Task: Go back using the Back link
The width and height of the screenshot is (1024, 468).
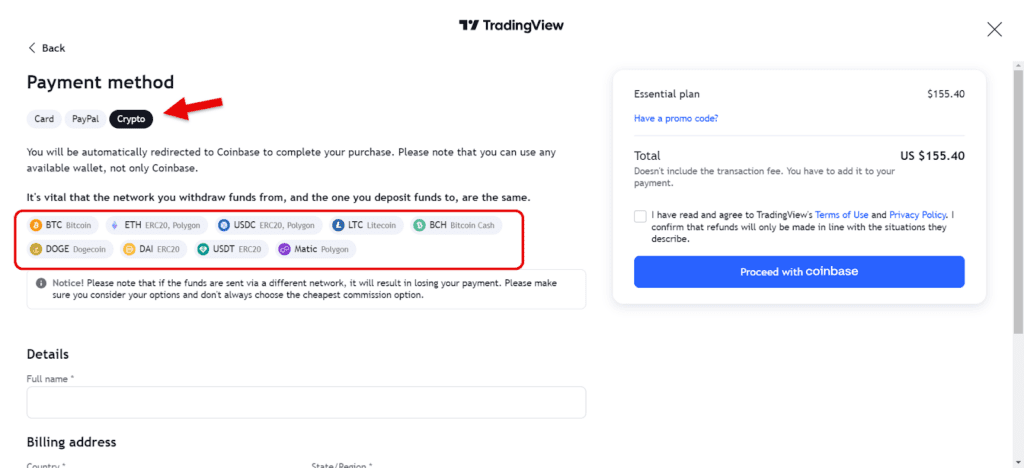Action: [46, 48]
